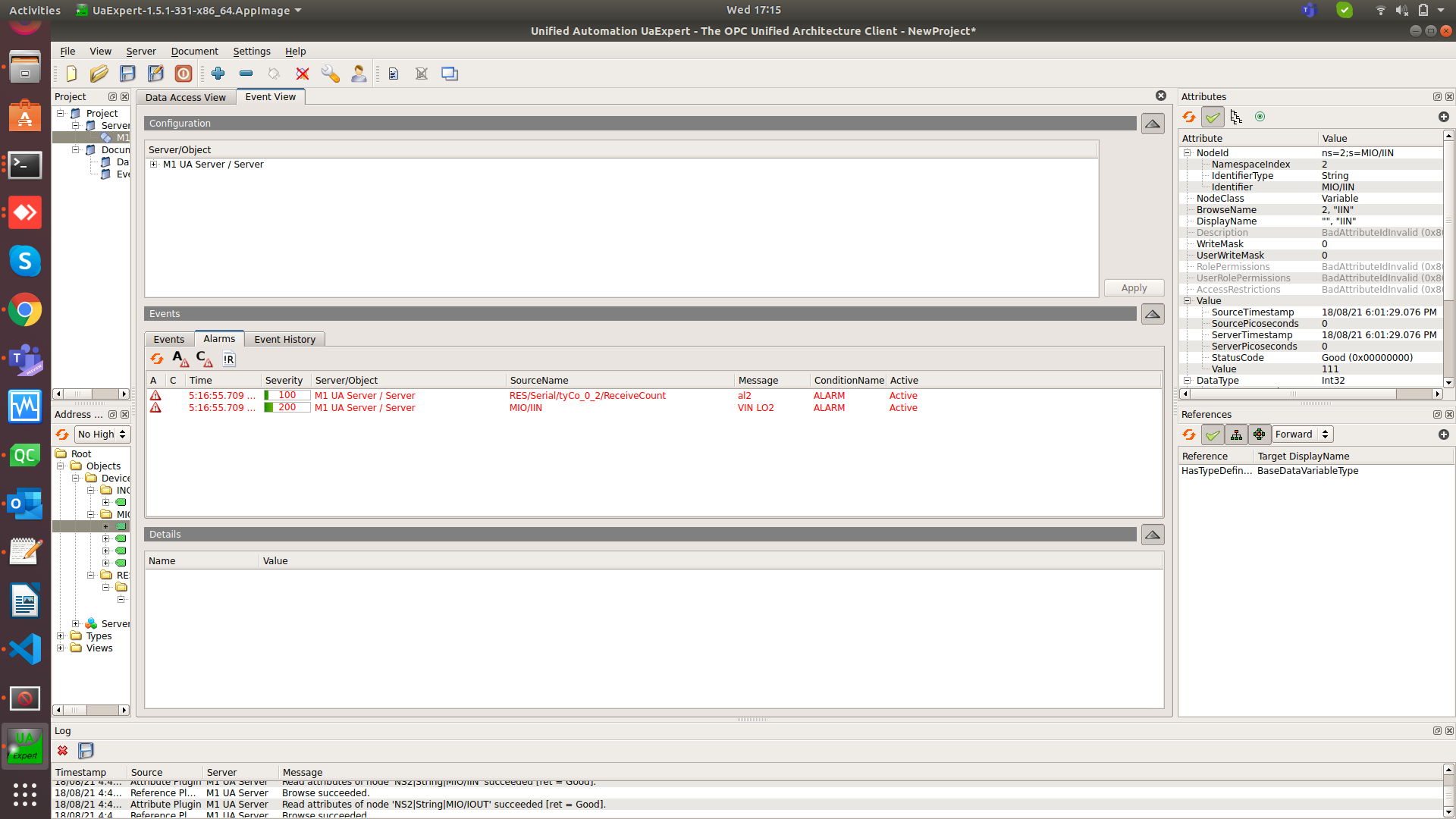The width and height of the screenshot is (1456, 819).
Task: Enable monitoring with the green target icon
Action: (x=1260, y=117)
